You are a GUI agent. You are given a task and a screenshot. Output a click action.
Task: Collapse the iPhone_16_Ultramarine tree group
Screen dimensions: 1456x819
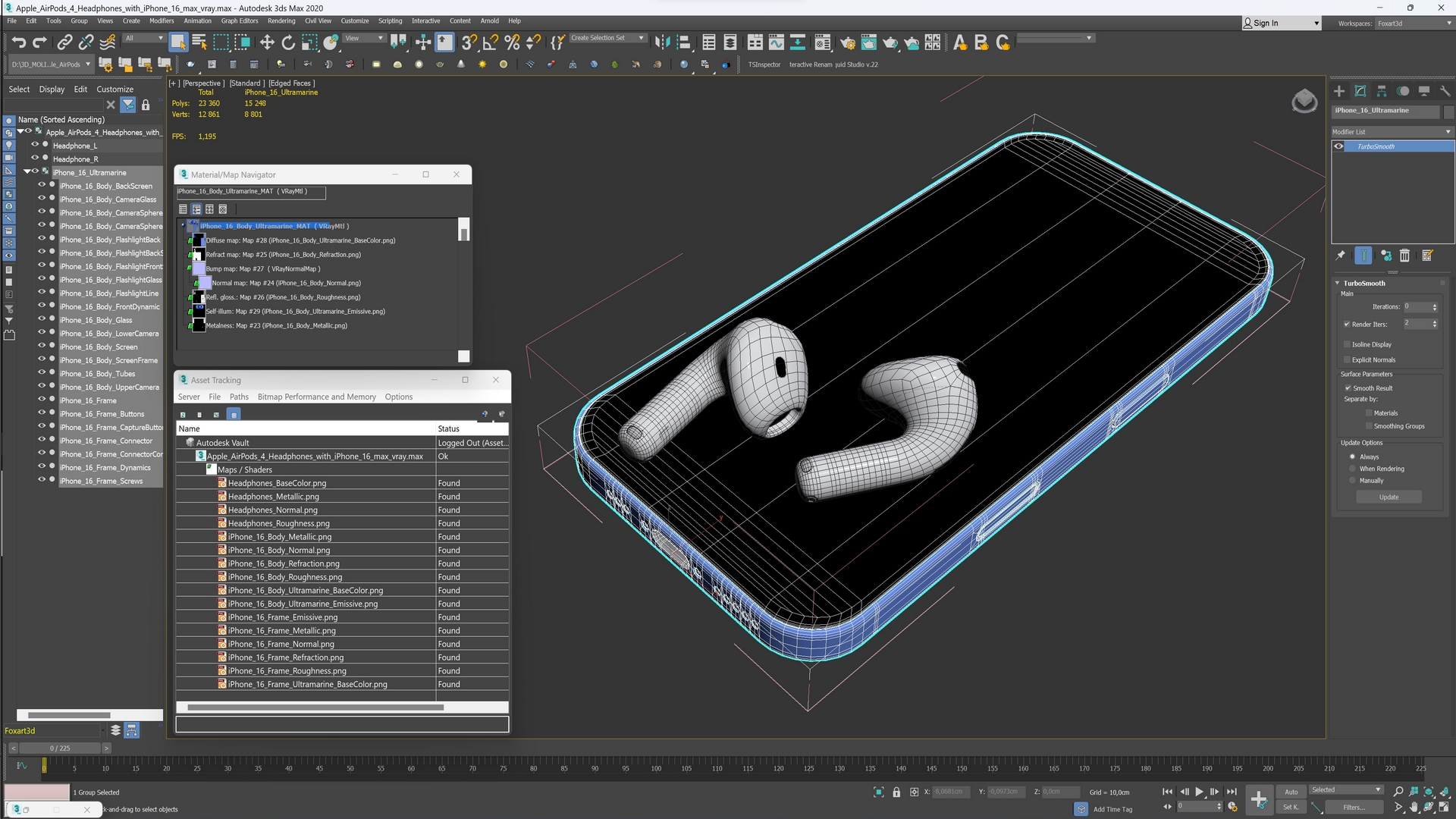[27, 172]
